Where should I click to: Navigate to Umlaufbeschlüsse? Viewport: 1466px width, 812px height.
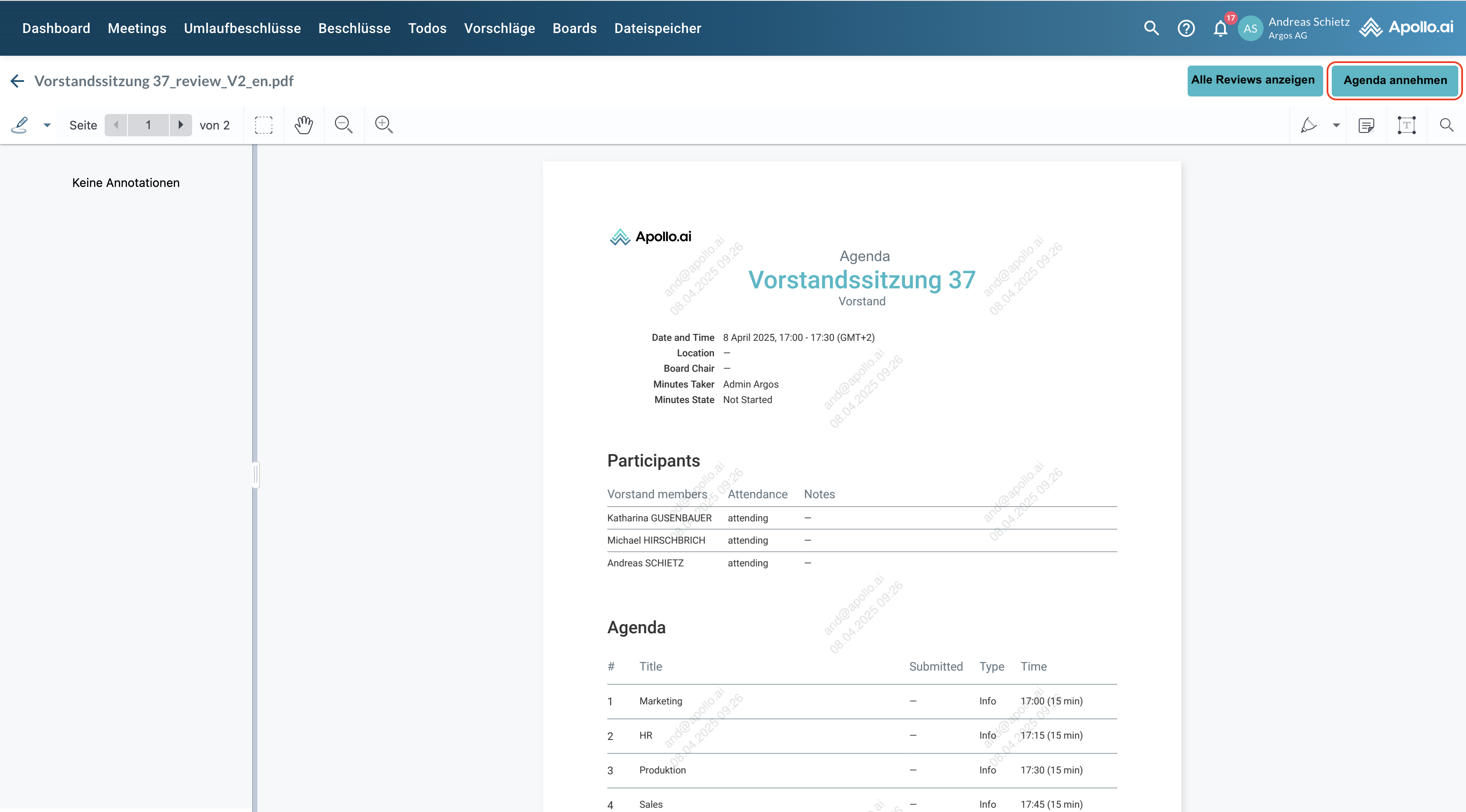click(x=242, y=28)
